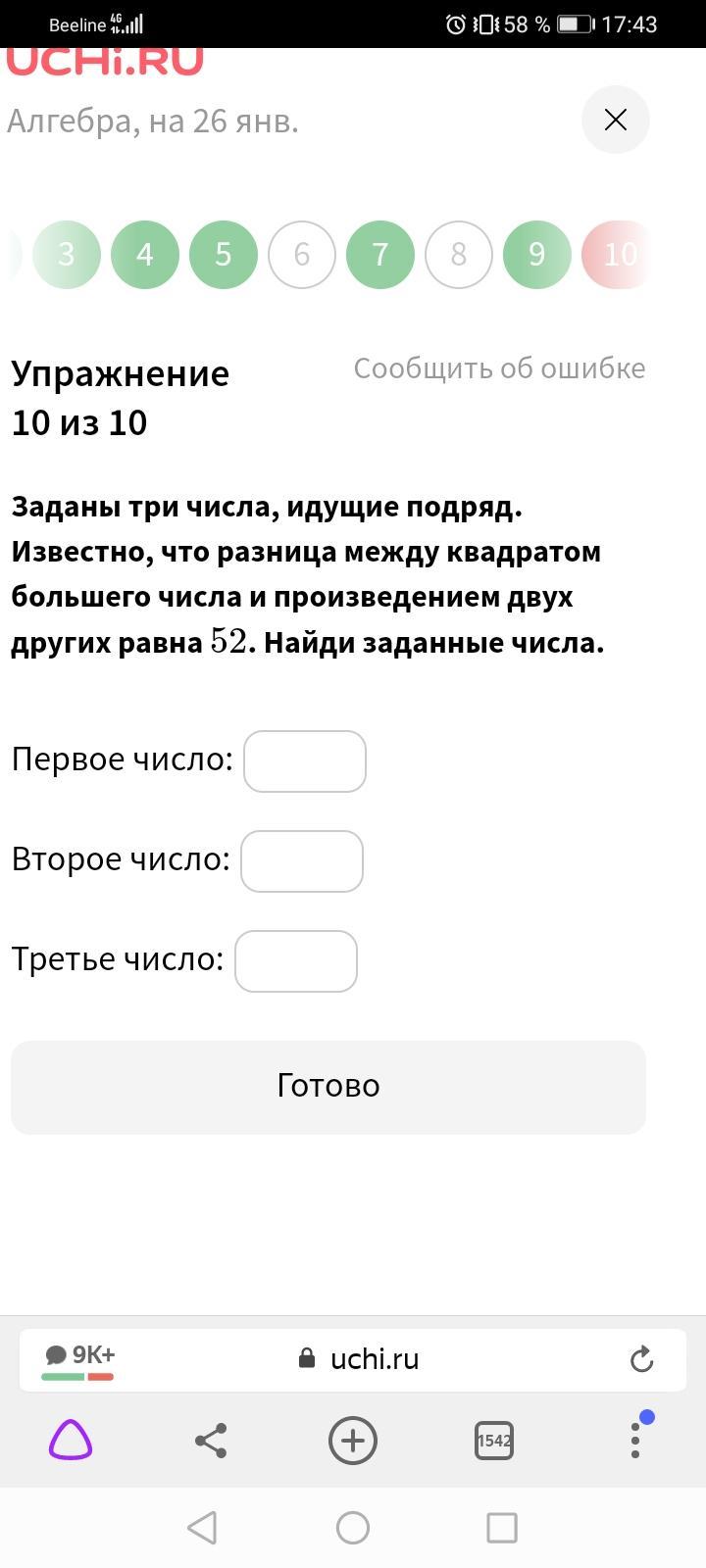The image size is (706, 1568).
Task: Go to exercise 8
Action: click(459, 255)
